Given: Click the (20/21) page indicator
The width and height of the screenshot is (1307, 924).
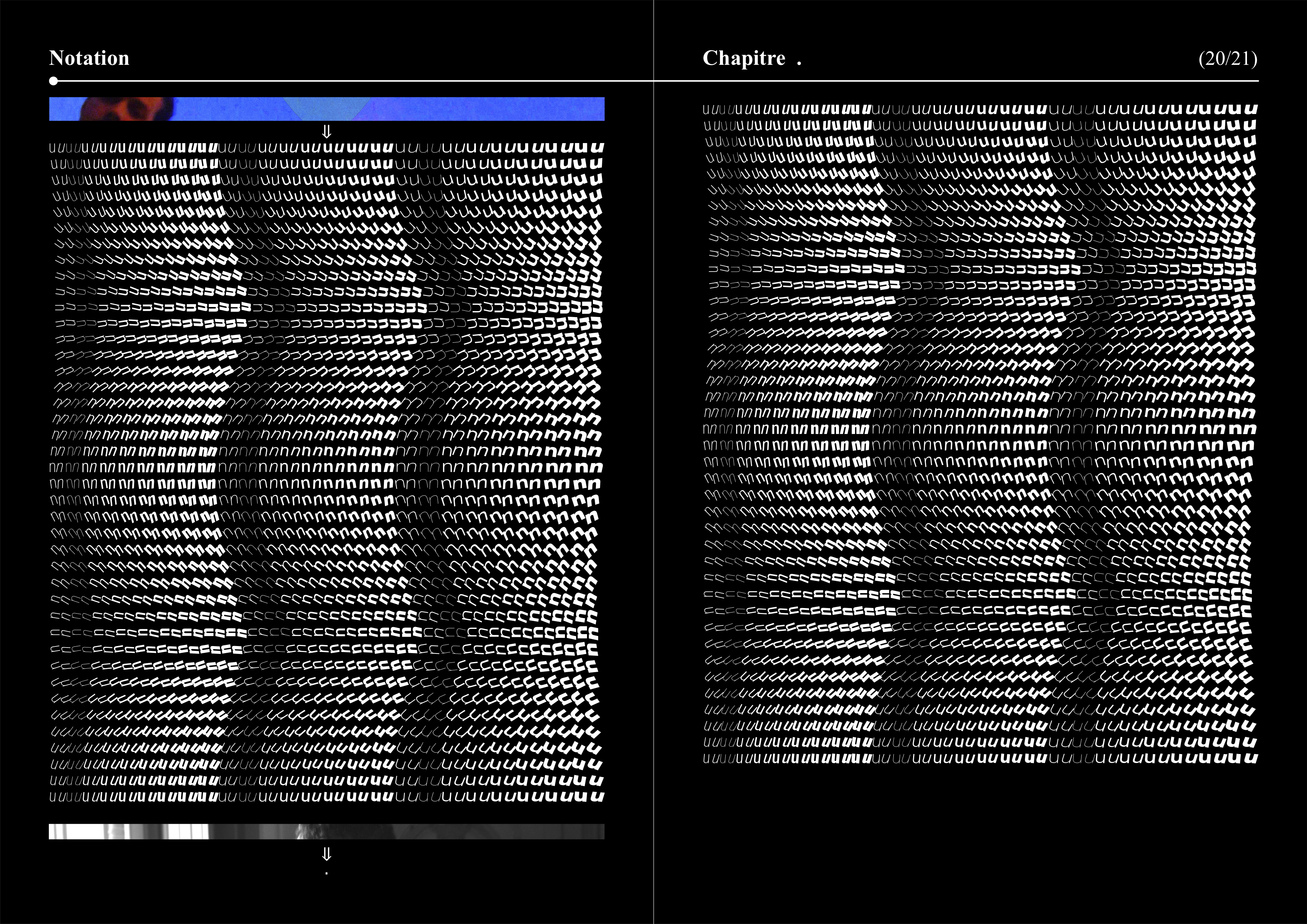Looking at the screenshot, I should [x=1228, y=59].
